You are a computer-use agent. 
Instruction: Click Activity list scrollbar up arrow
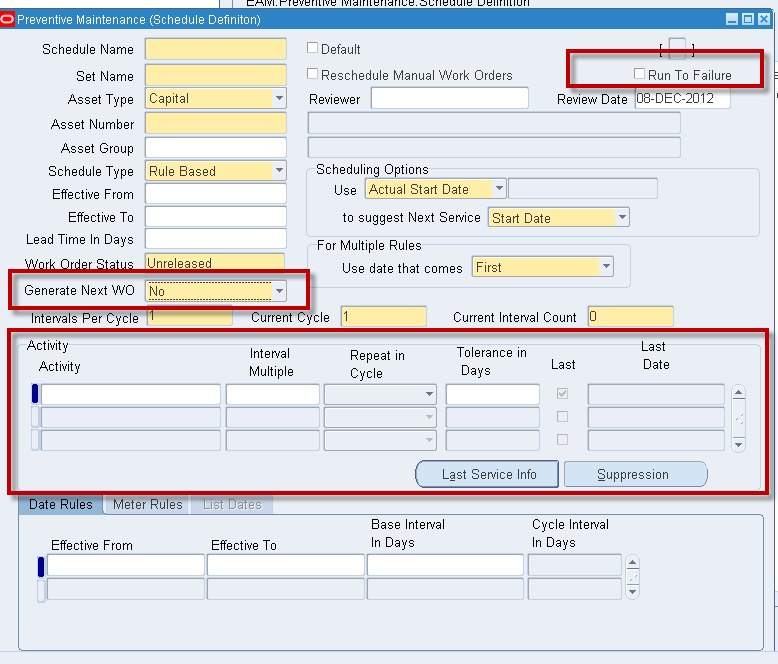tap(738, 394)
